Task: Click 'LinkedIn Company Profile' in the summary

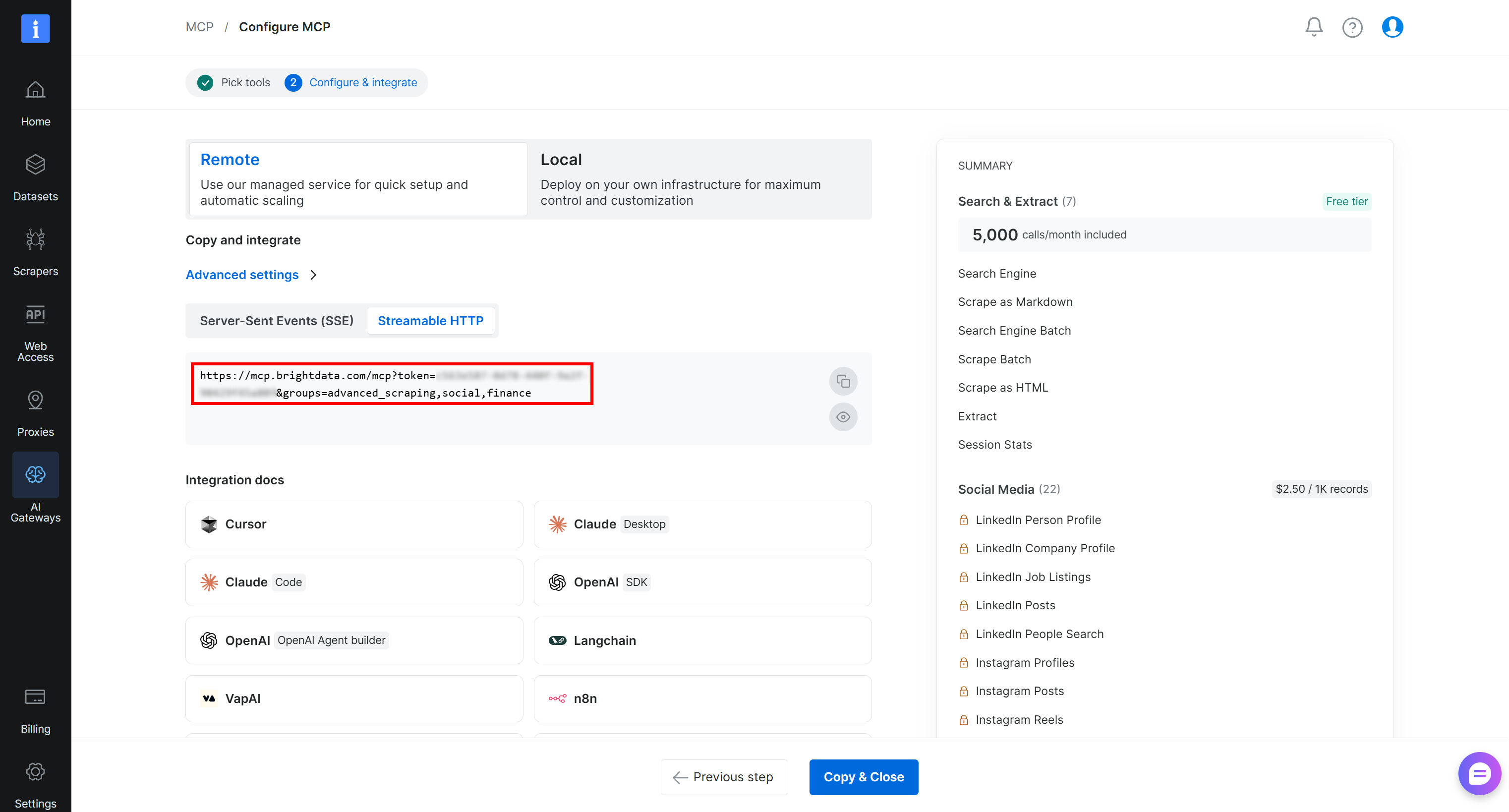Action: click(1045, 548)
